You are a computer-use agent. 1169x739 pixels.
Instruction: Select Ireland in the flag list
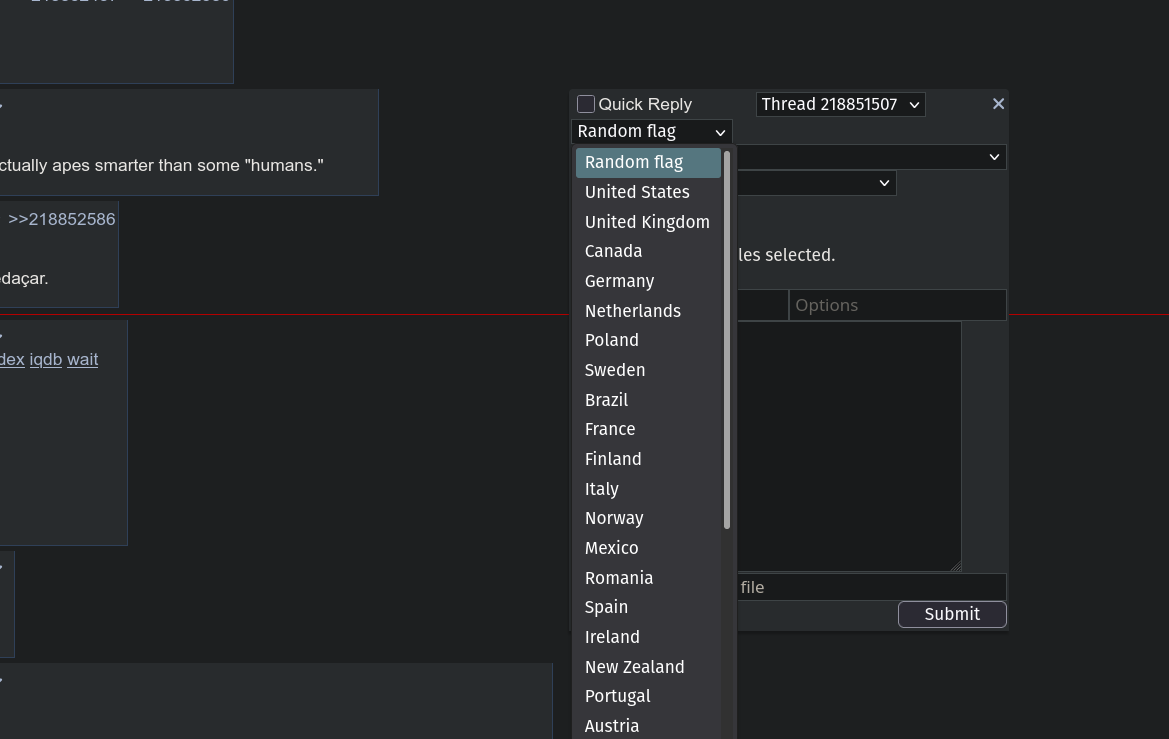648,637
